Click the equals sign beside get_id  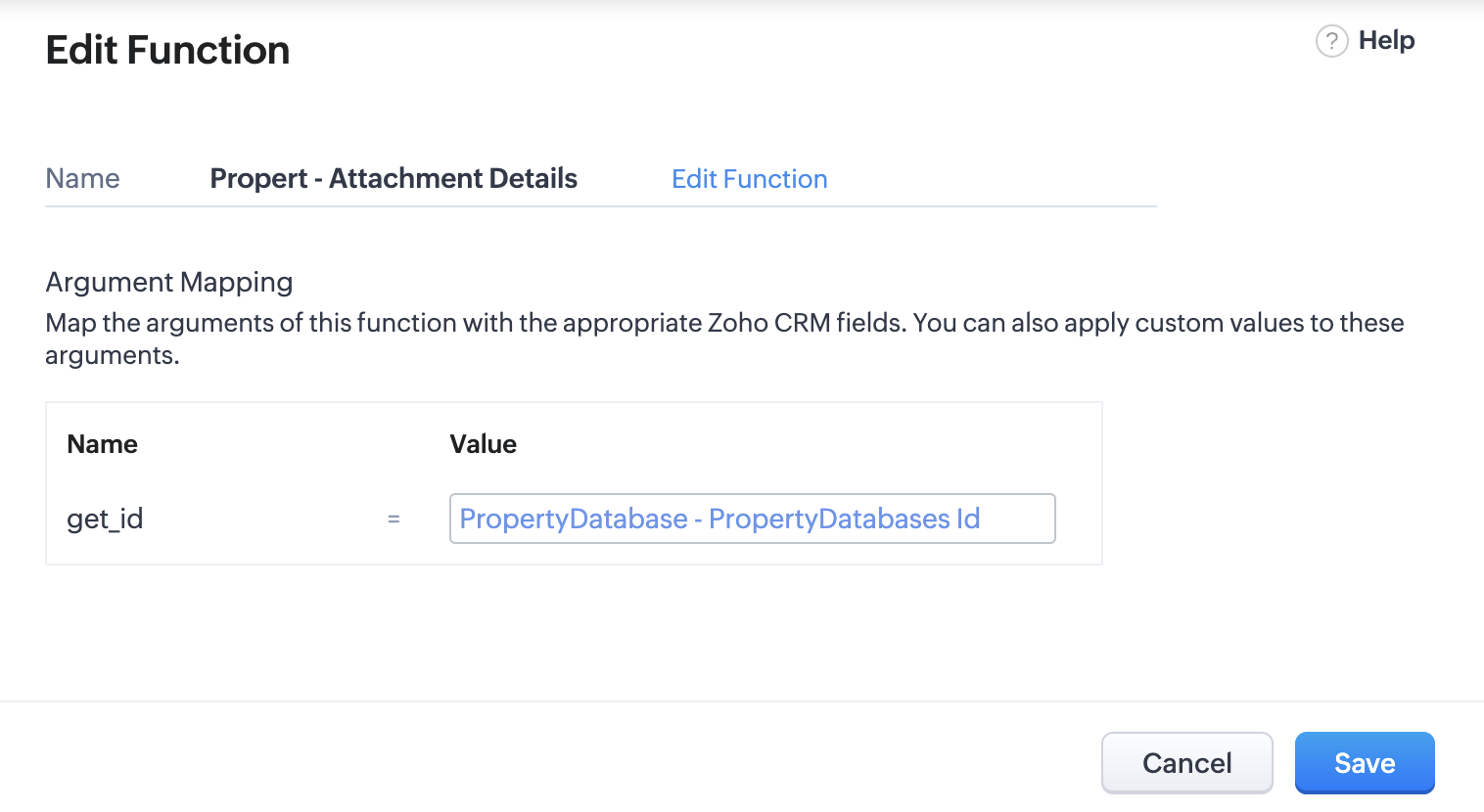click(x=394, y=519)
